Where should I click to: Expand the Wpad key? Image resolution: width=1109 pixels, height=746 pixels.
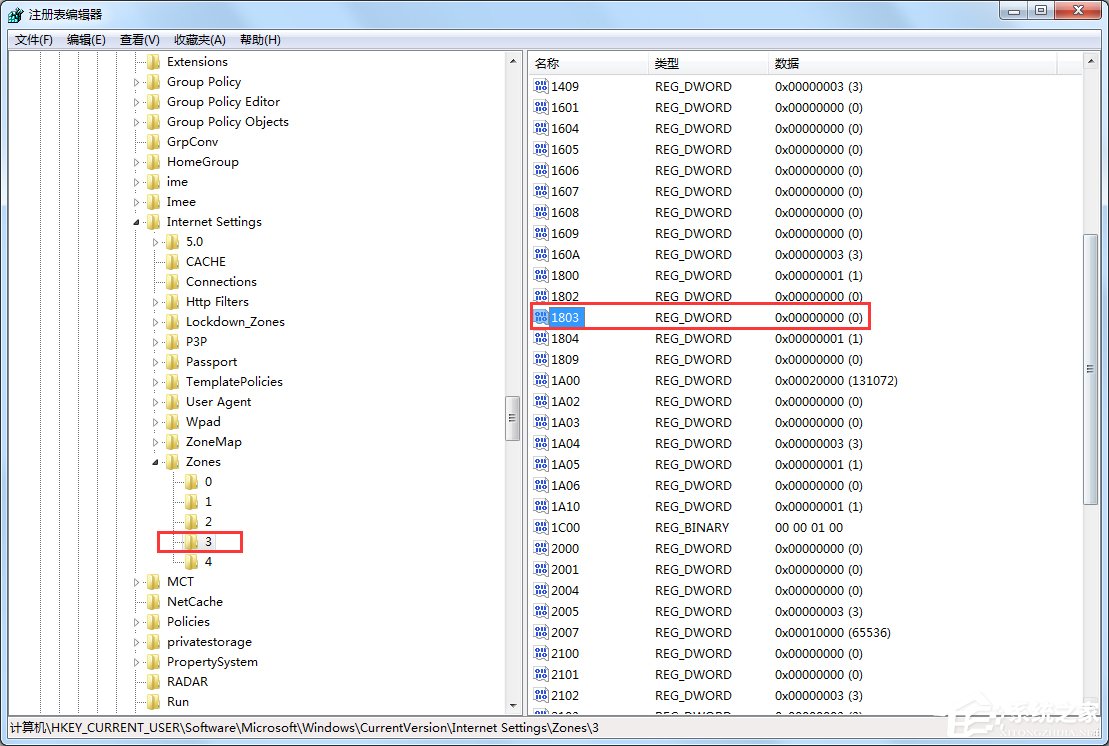[x=155, y=421]
